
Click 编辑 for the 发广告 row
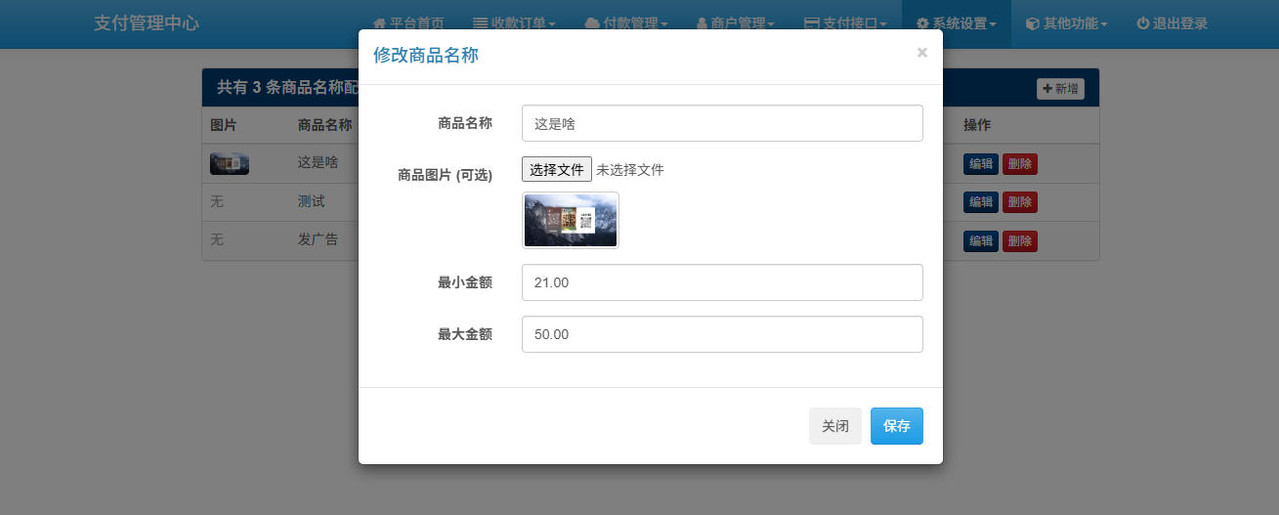click(x=981, y=241)
